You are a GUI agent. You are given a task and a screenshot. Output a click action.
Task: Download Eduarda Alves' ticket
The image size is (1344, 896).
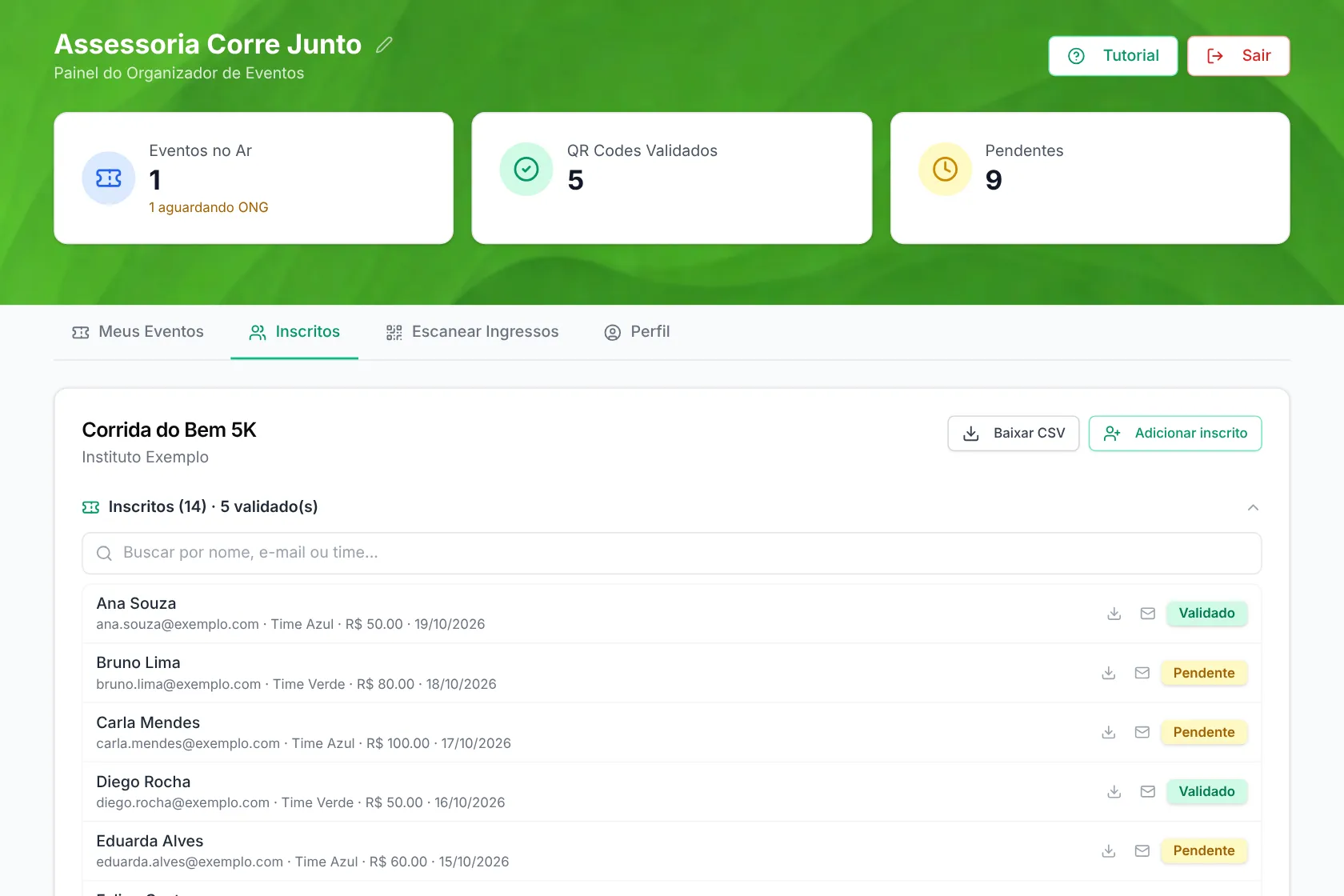click(1108, 850)
